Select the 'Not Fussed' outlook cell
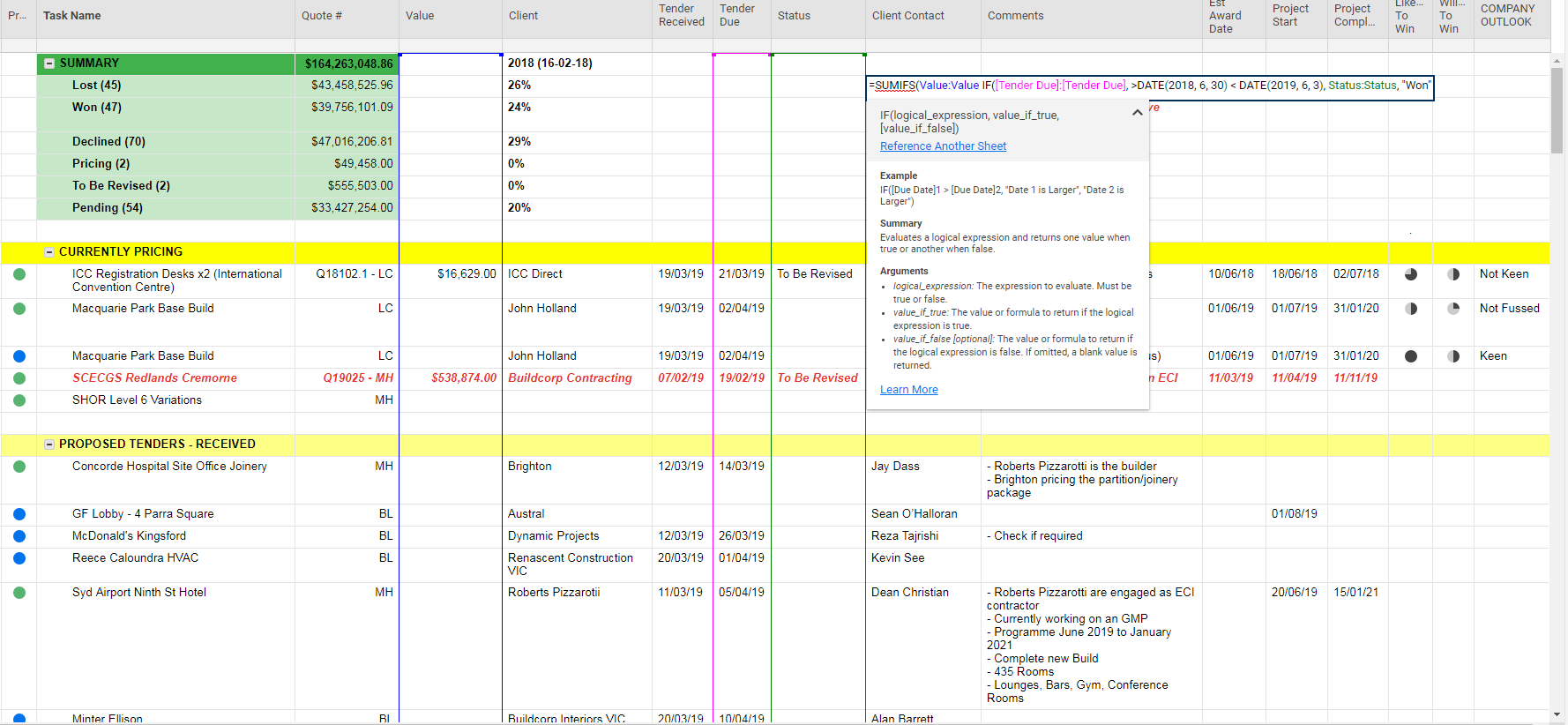 (1512, 322)
